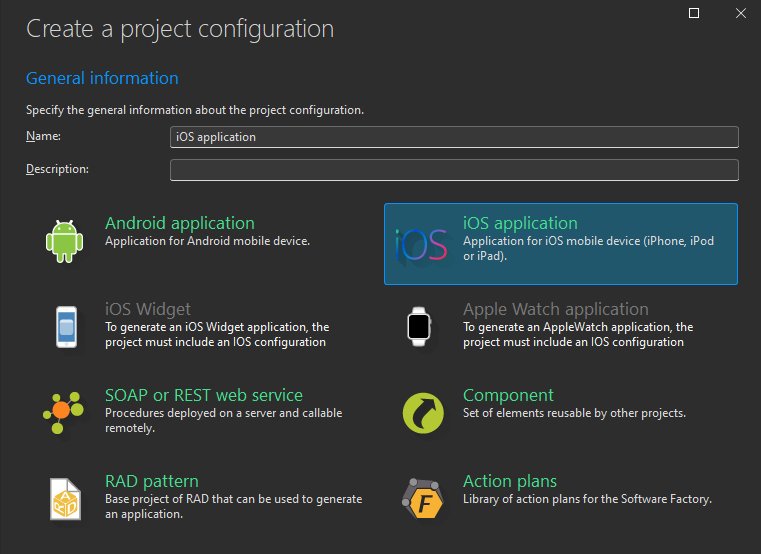This screenshot has height=554, width=761.
Task: Click the 'Name:' label
Action: pos(43,136)
